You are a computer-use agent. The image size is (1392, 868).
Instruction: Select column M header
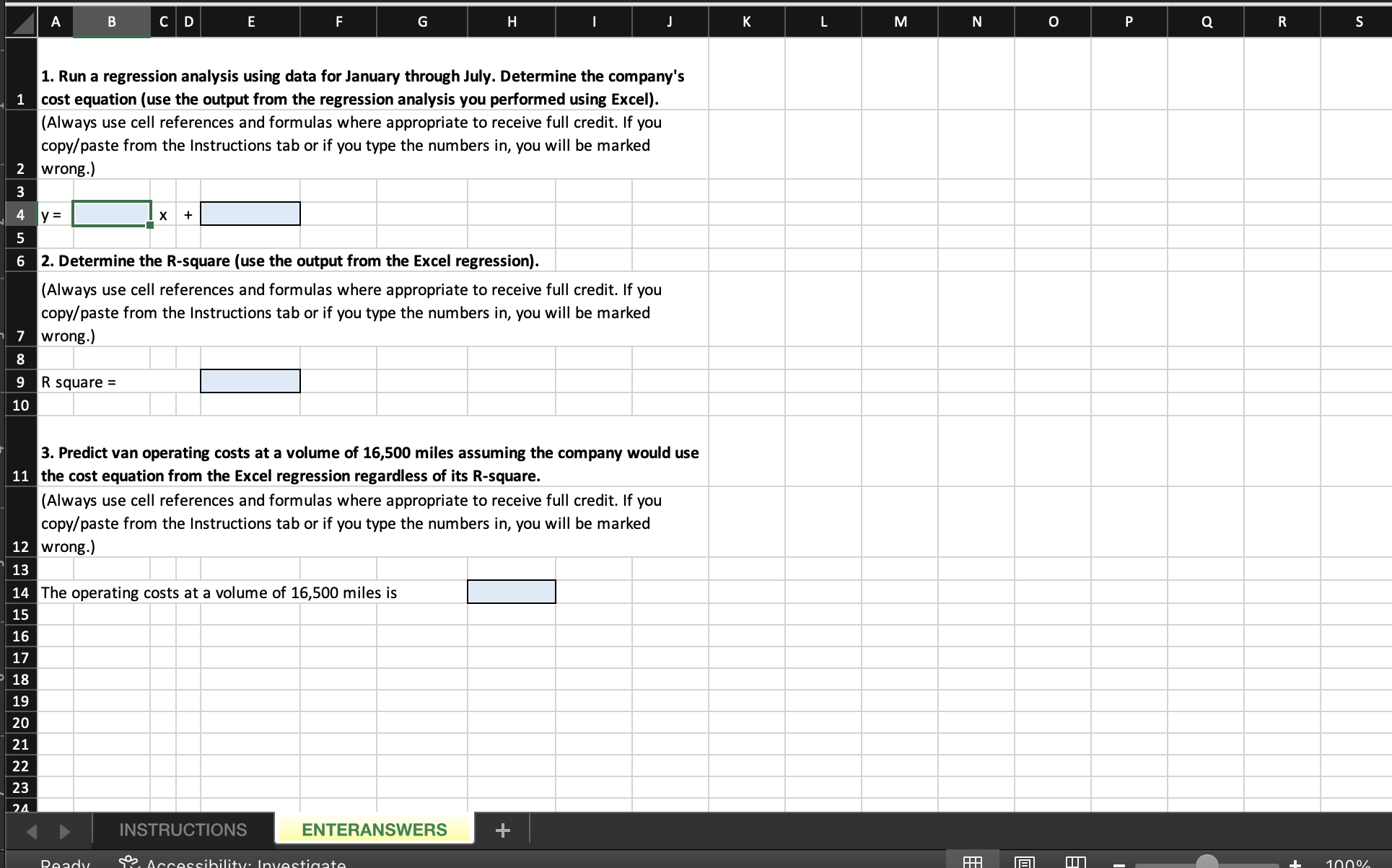900,22
